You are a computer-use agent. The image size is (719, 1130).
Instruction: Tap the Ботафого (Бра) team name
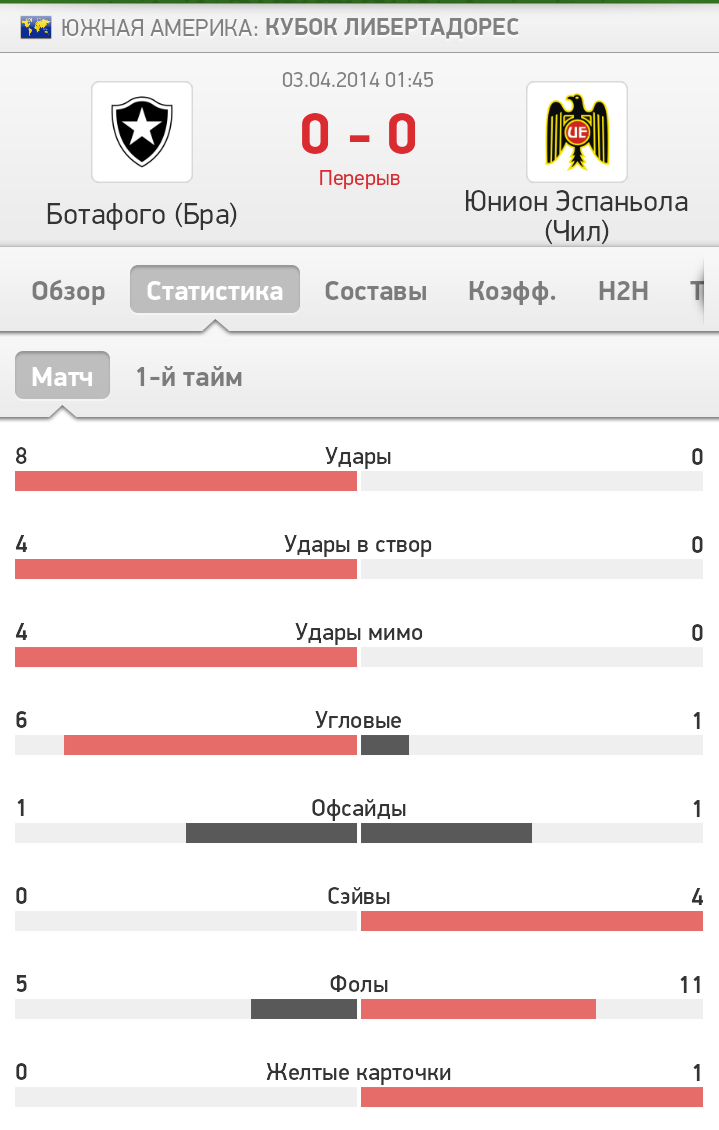(142, 214)
